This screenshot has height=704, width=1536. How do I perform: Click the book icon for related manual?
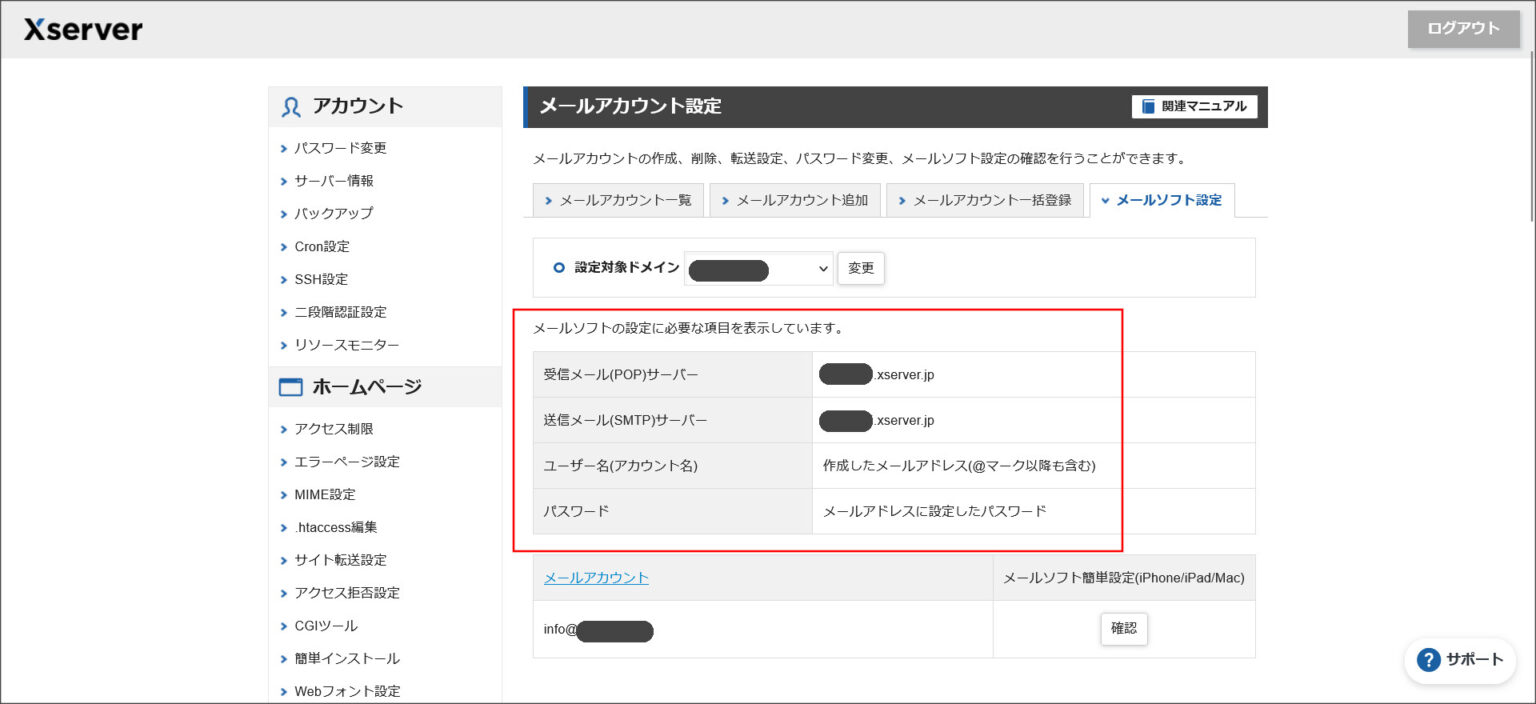[x=1148, y=106]
